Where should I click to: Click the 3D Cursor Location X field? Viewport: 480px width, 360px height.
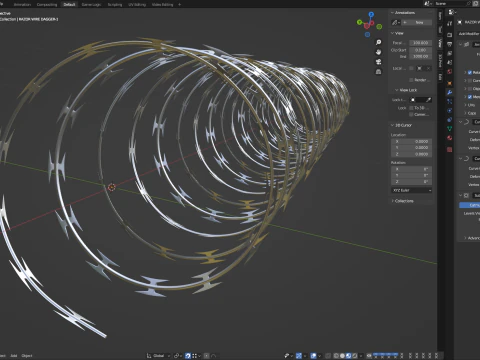click(x=412, y=141)
